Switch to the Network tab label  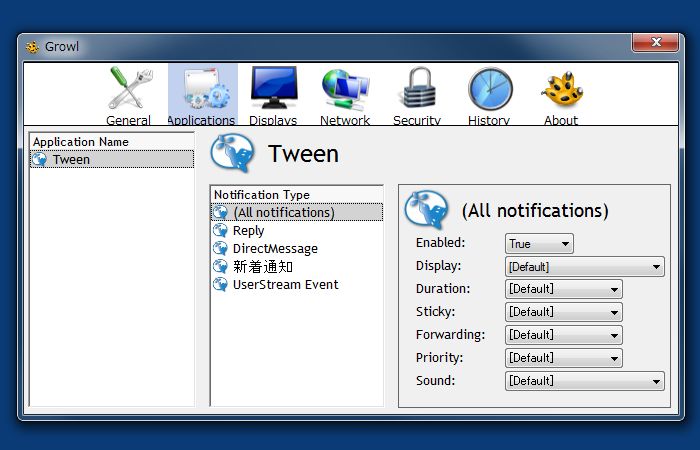coord(345,120)
